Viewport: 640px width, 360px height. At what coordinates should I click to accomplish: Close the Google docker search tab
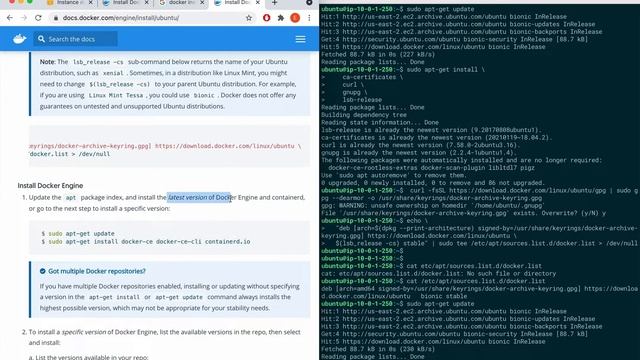[x=202, y=2]
